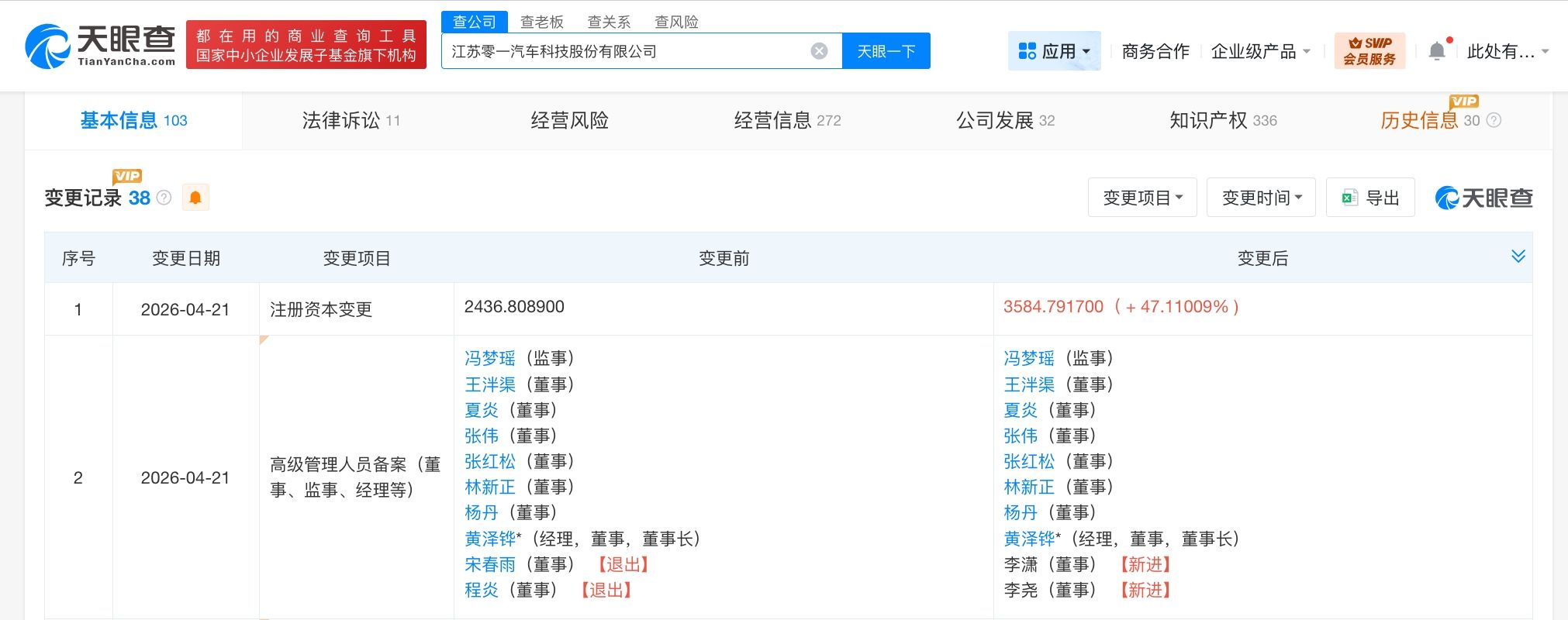Open 王泮渠 link in 变更前 column
Image resolution: width=1568 pixels, height=620 pixels.
489,384
